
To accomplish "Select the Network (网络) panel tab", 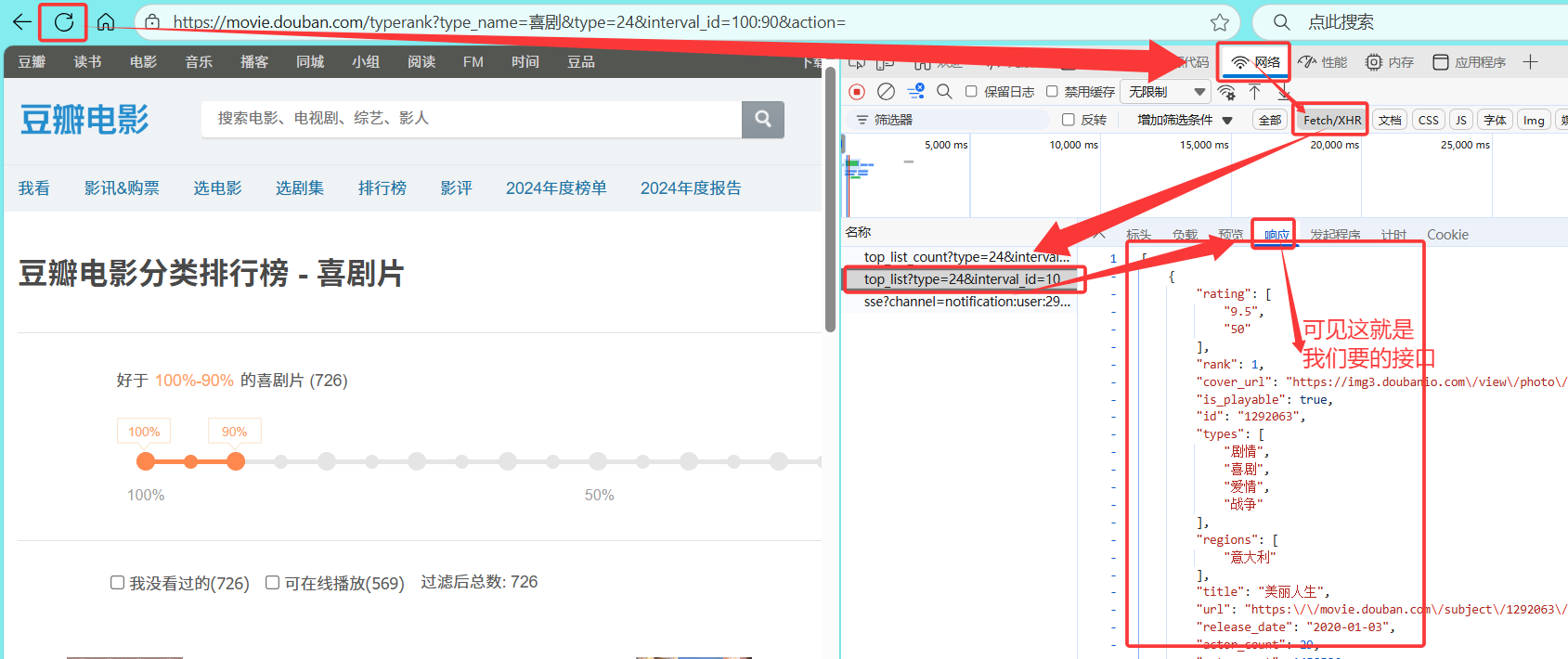I will pyautogui.click(x=1255, y=62).
